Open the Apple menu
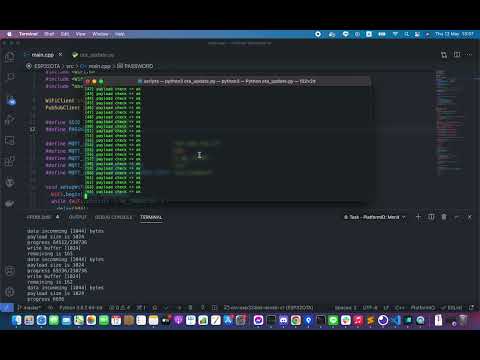Image resolution: width=480 pixels, height=360 pixels. click(9, 34)
